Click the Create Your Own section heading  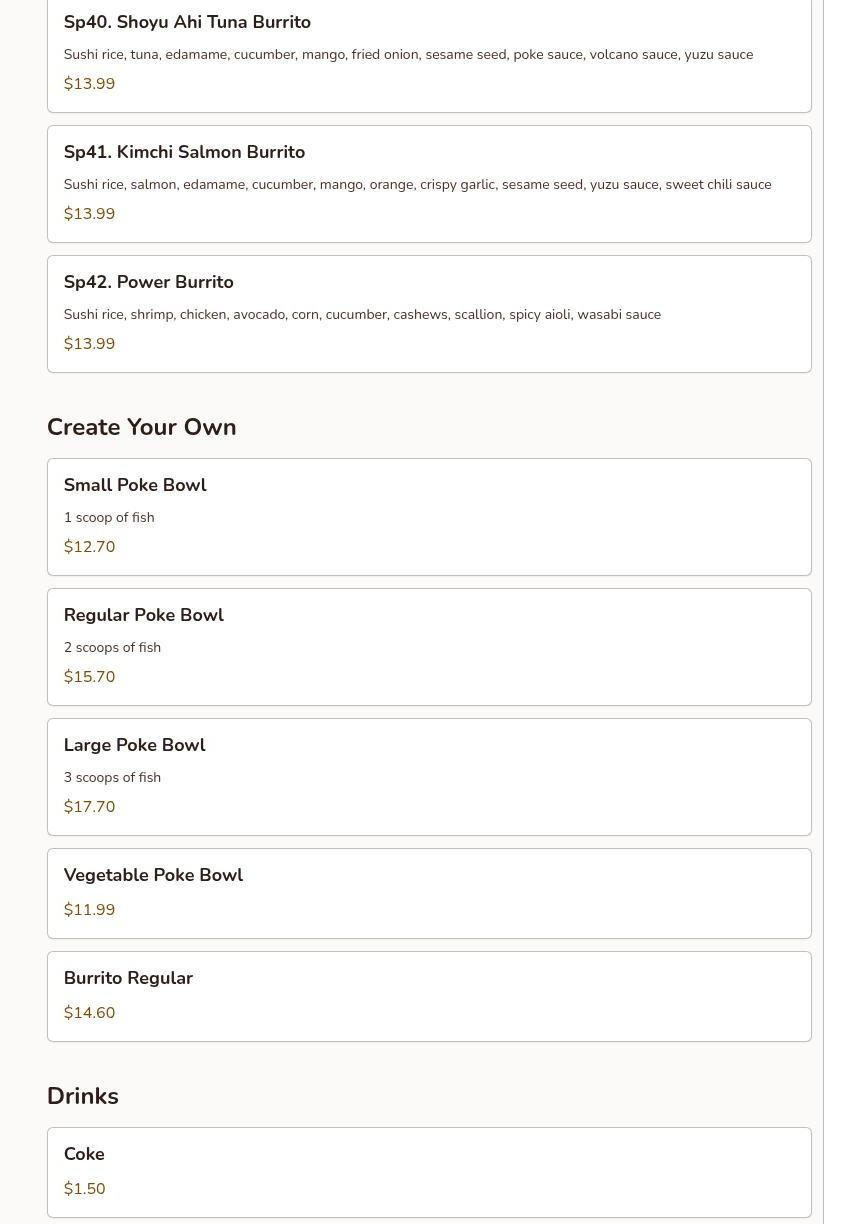coord(141,427)
